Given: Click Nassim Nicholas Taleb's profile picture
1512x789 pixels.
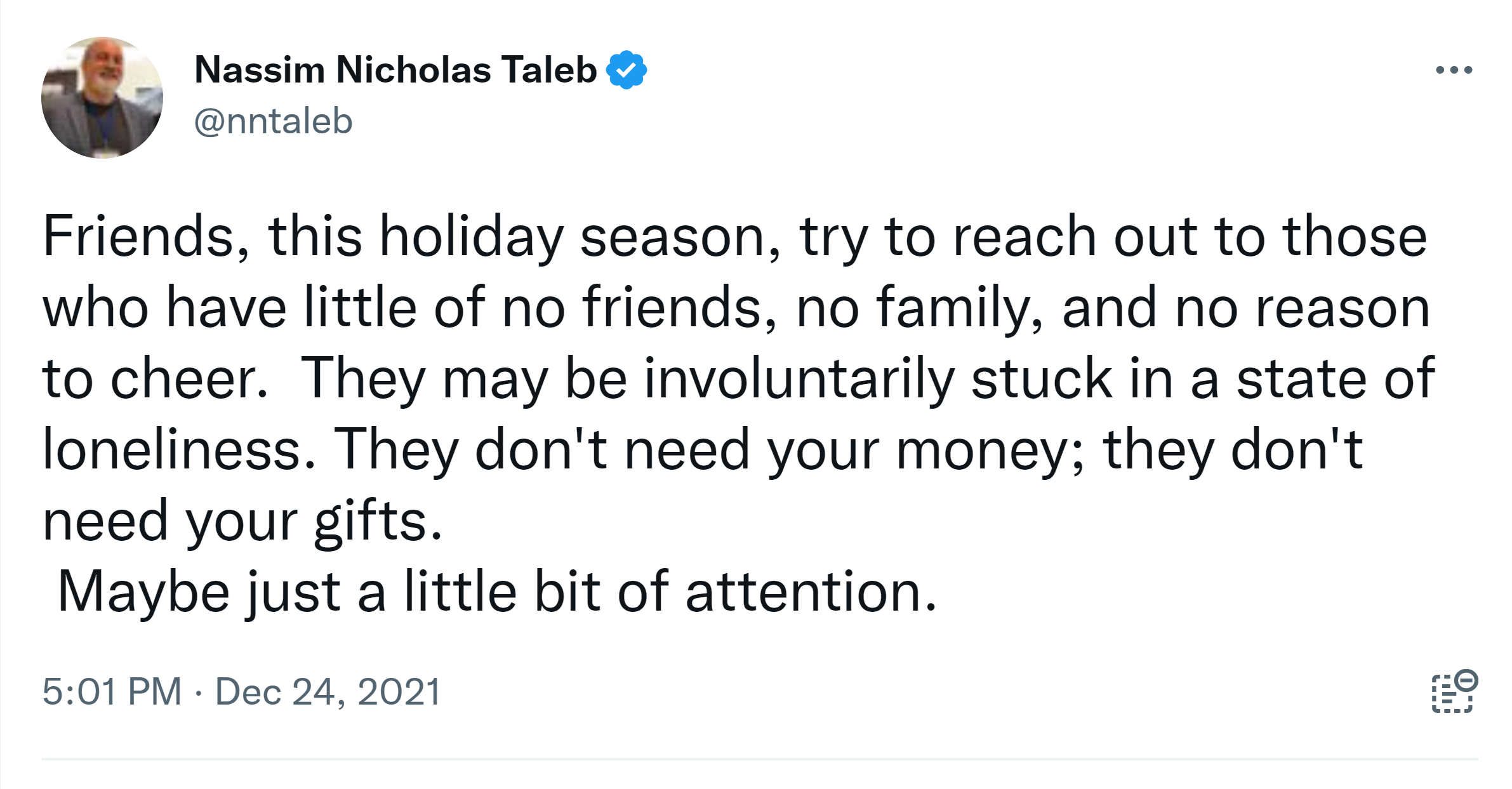Looking at the screenshot, I should [x=102, y=98].
